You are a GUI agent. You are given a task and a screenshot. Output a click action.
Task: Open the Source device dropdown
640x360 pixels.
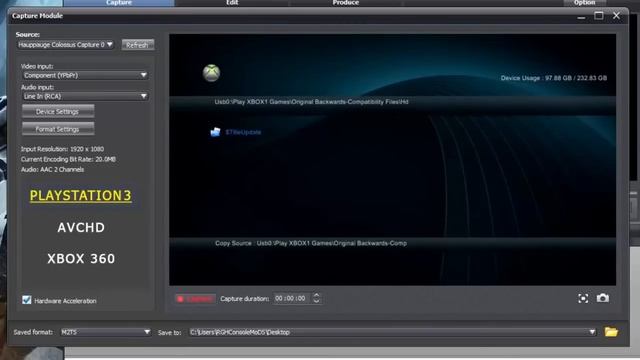click(65, 44)
